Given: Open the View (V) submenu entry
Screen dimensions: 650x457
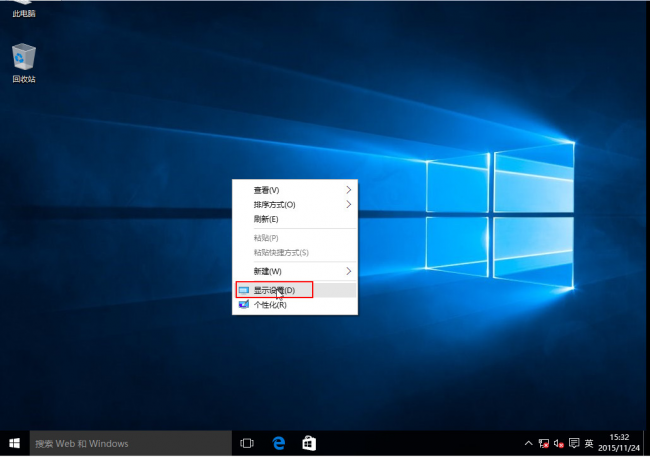Looking at the screenshot, I should coord(295,190).
